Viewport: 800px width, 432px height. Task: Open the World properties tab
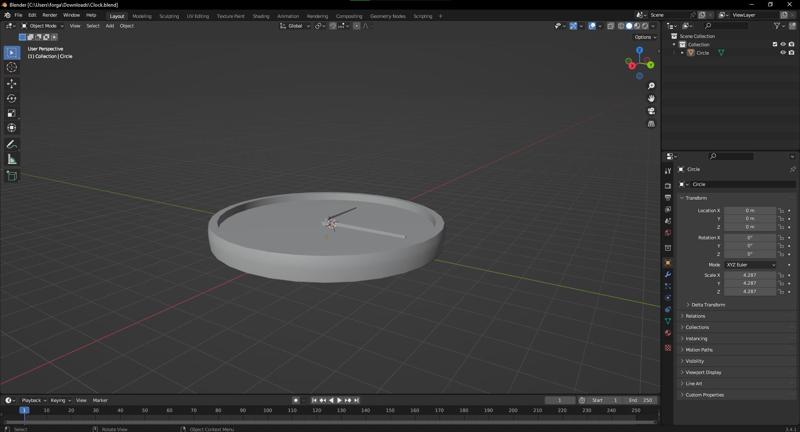pos(668,233)
